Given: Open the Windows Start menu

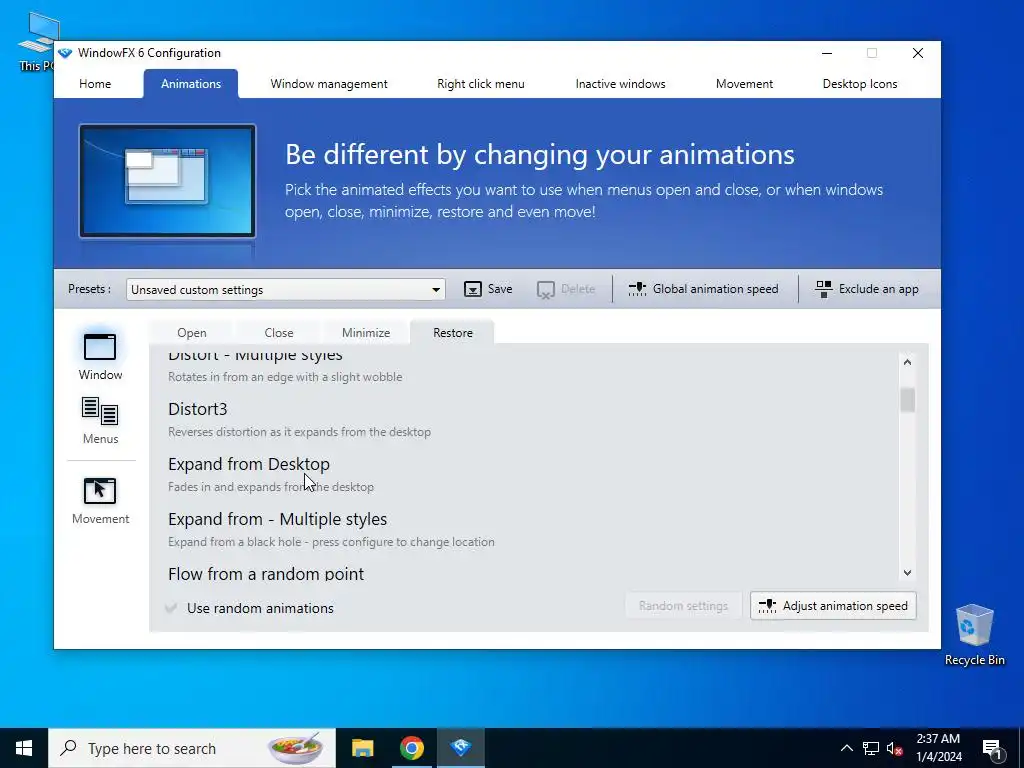Looking at the screenshot, I should click(x=24, y=748).
